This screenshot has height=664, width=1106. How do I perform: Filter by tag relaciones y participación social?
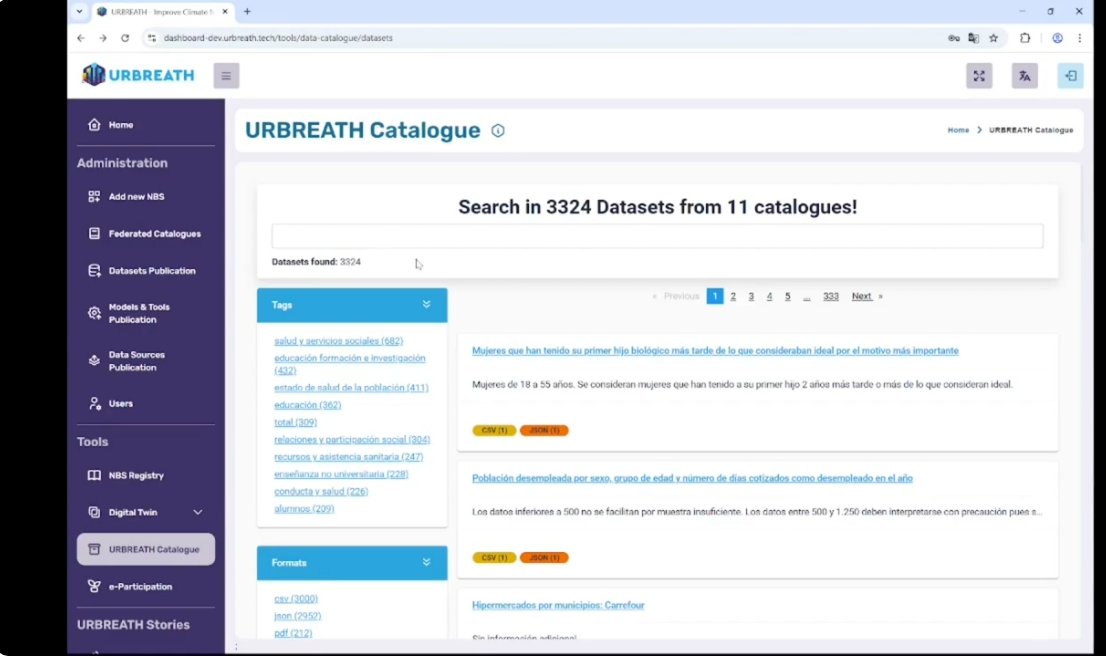(x=352, y=440)
